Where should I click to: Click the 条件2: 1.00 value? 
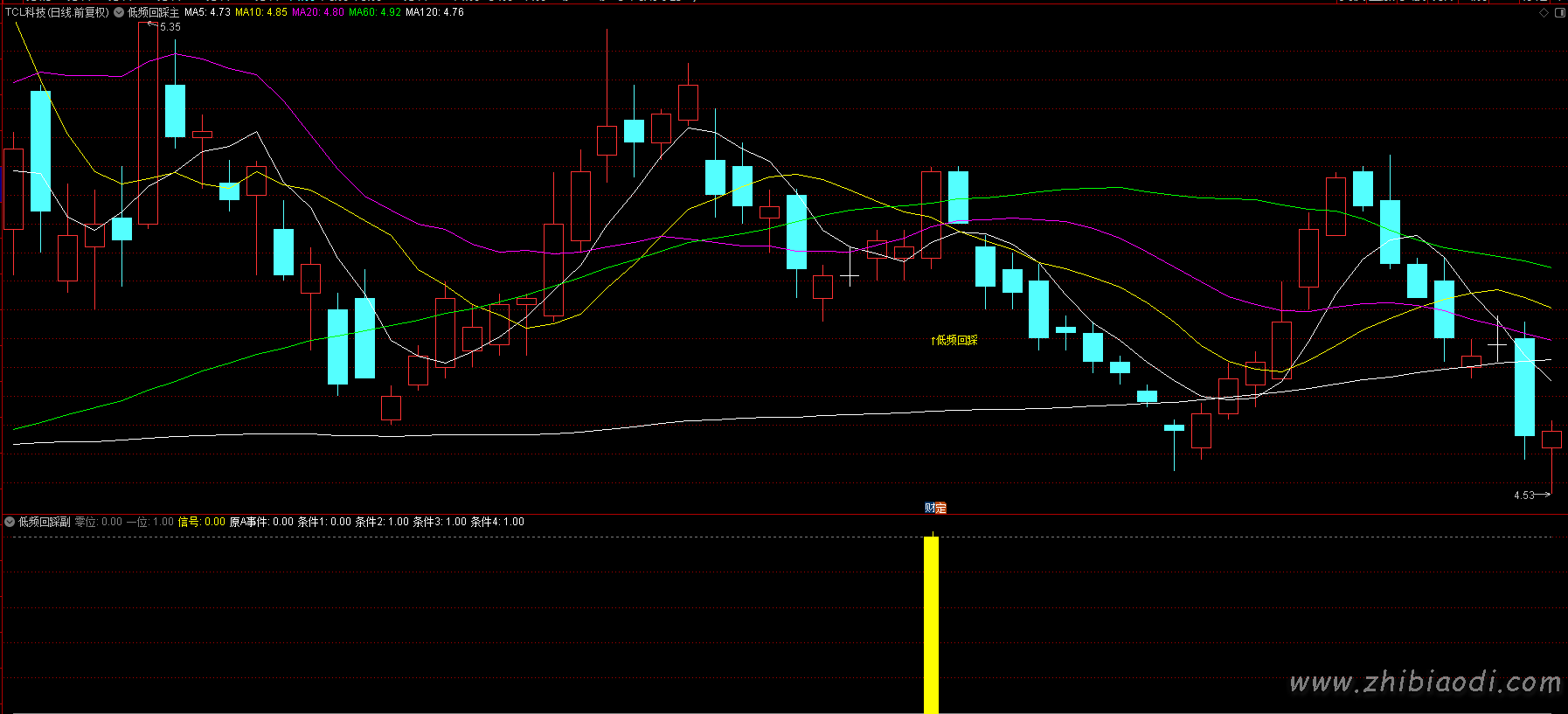(382, 522)
